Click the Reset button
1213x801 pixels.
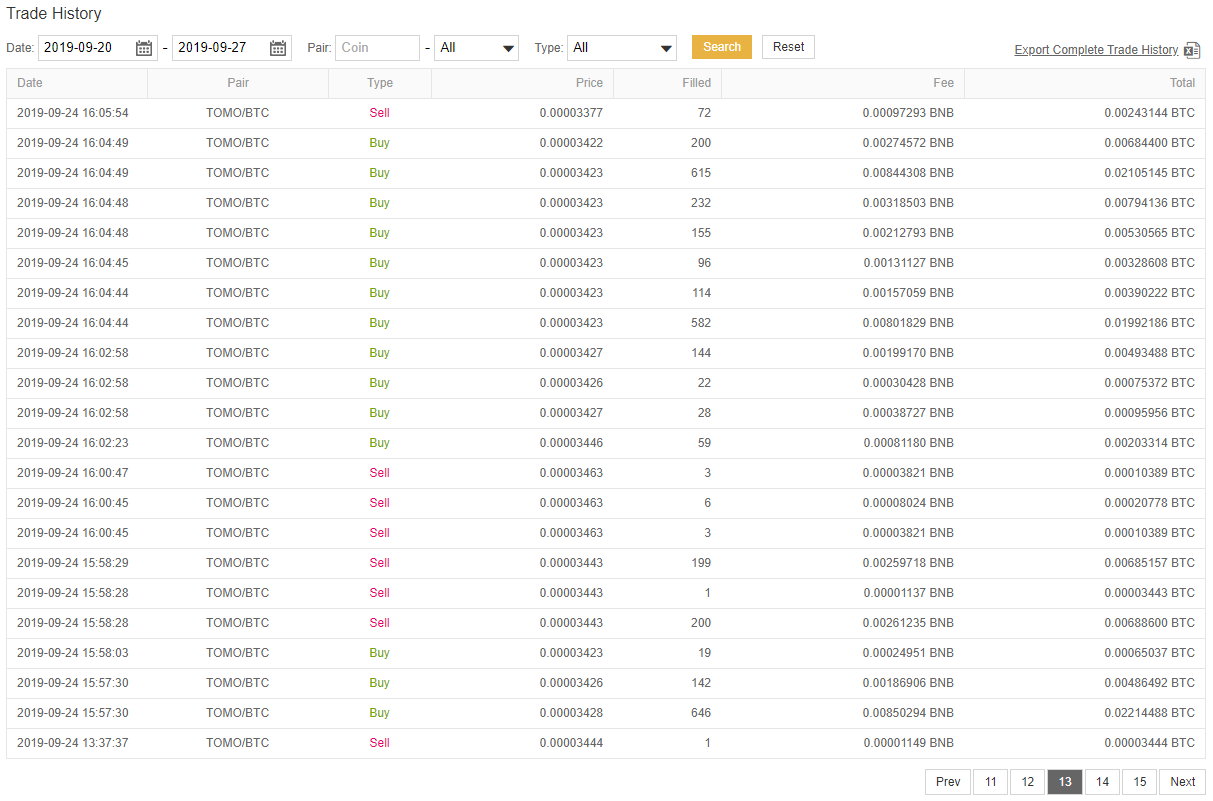point(788,47)
